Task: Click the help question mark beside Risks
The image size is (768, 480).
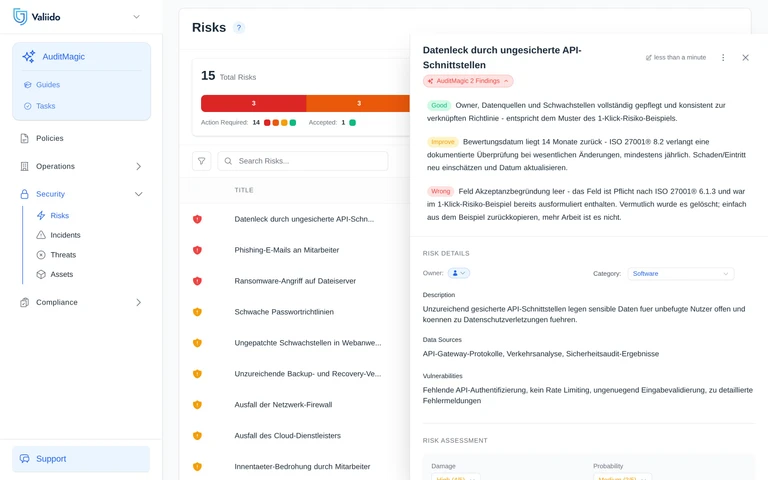Action: pyautogui.click(x=239, y=27)
